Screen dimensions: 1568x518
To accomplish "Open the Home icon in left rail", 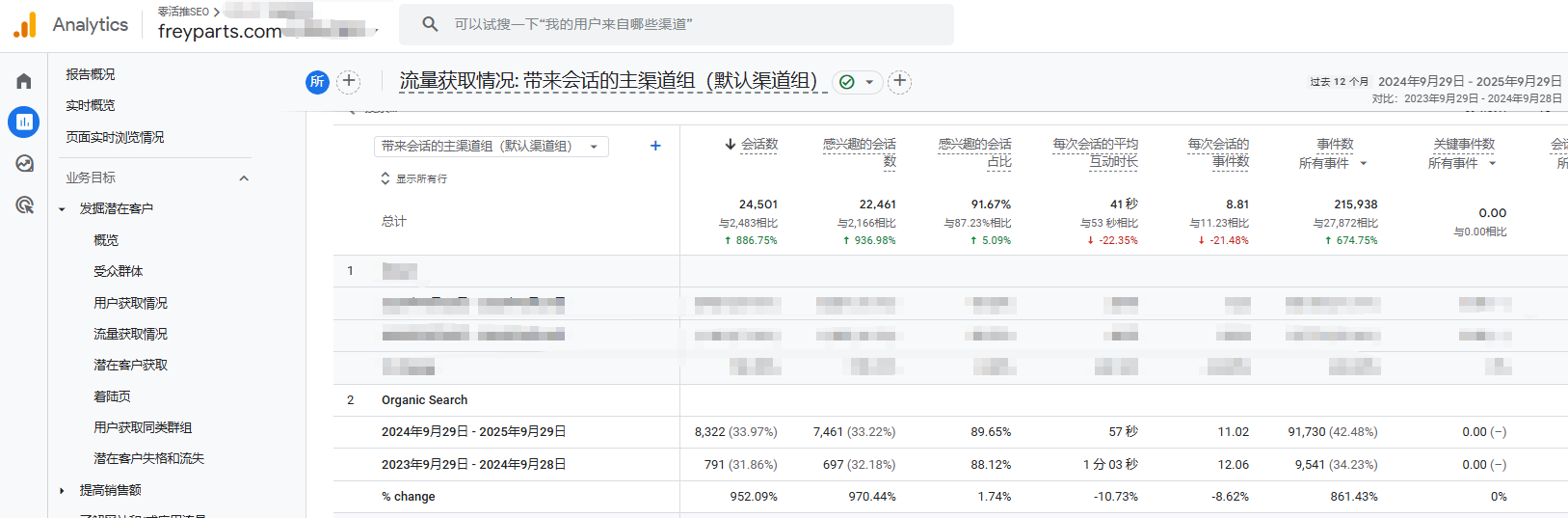I will tap(24, 81).
